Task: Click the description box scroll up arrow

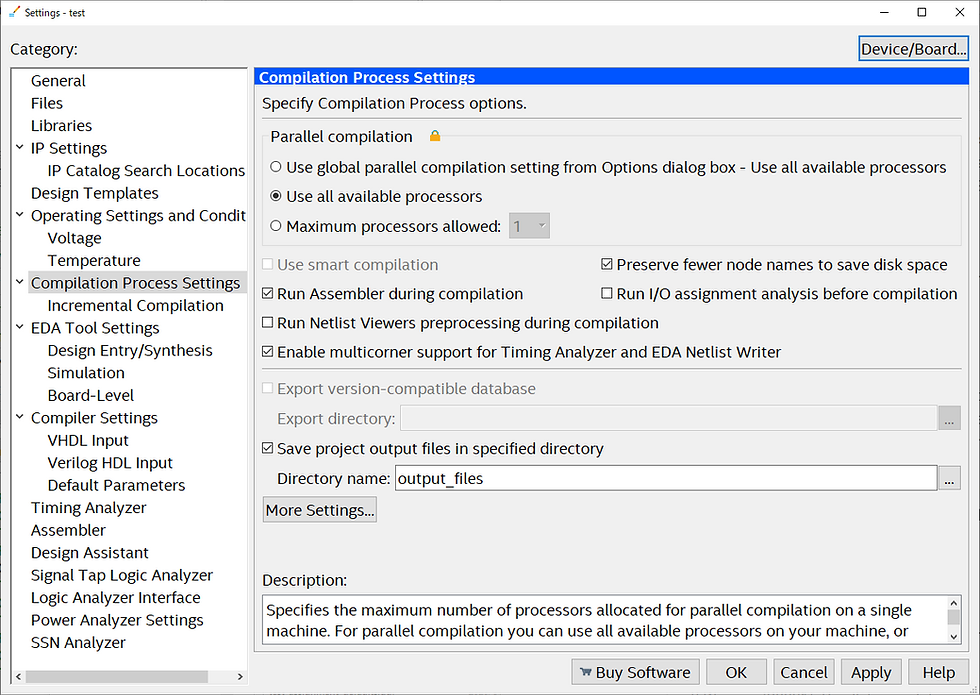Action: tap(954, 603)
